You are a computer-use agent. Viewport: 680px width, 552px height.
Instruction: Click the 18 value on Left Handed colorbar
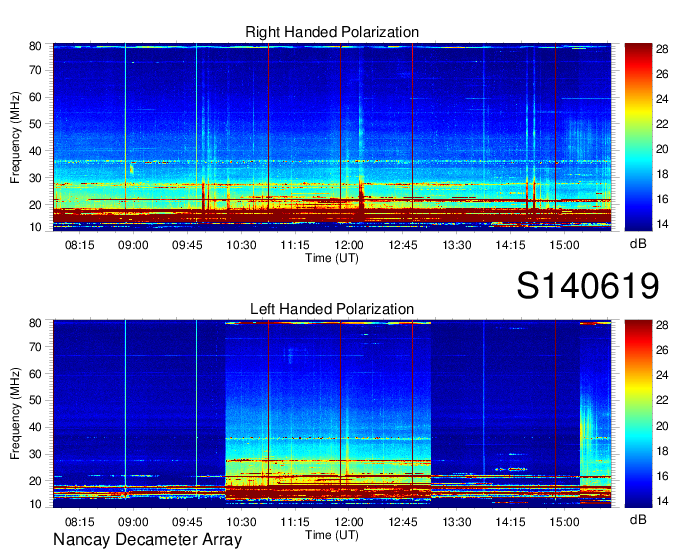point(662,451)
